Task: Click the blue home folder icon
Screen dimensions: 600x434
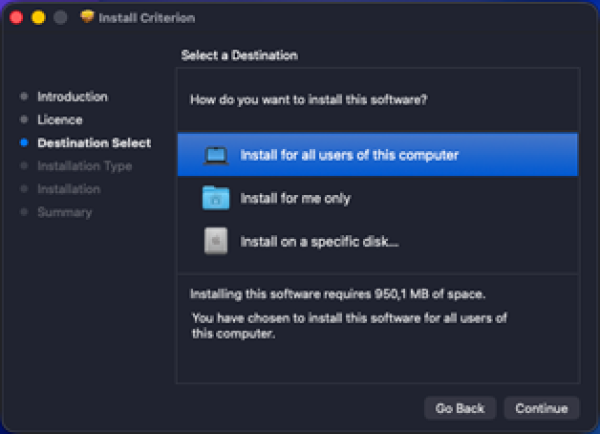Action: [216, 198]
